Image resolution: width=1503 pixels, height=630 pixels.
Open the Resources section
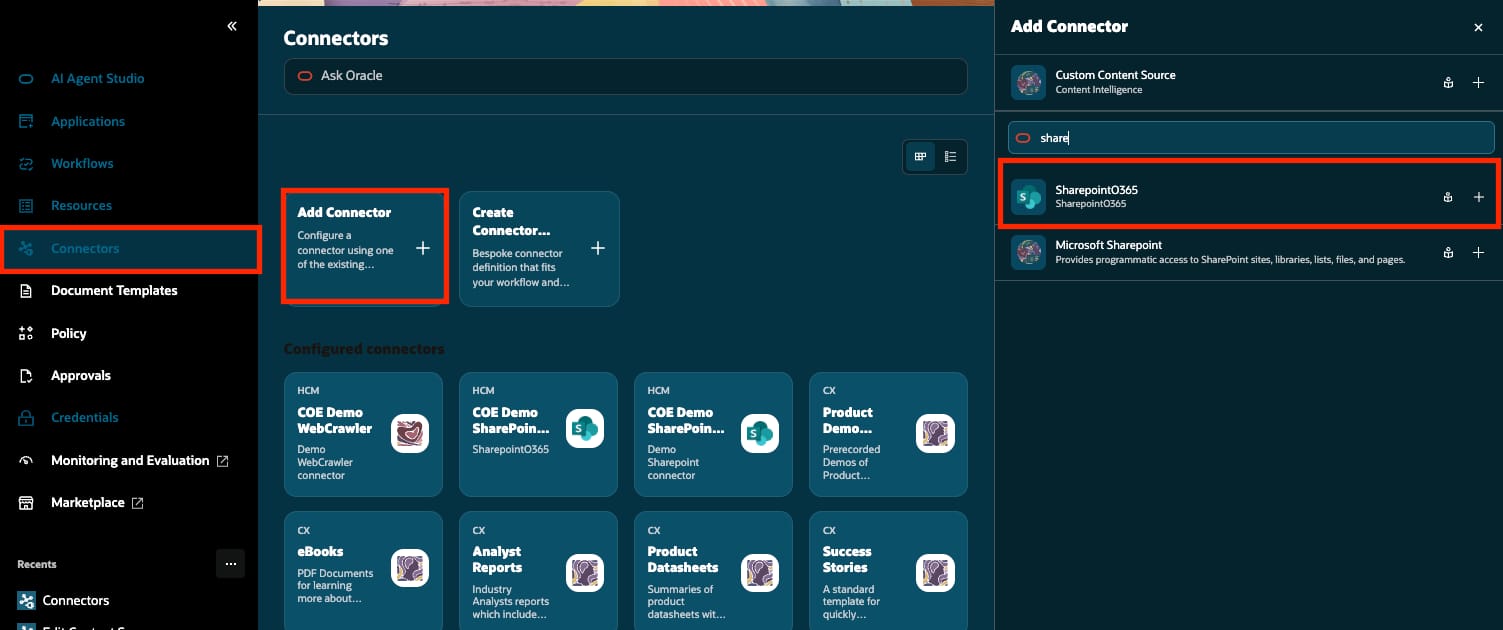click(81, 205)
